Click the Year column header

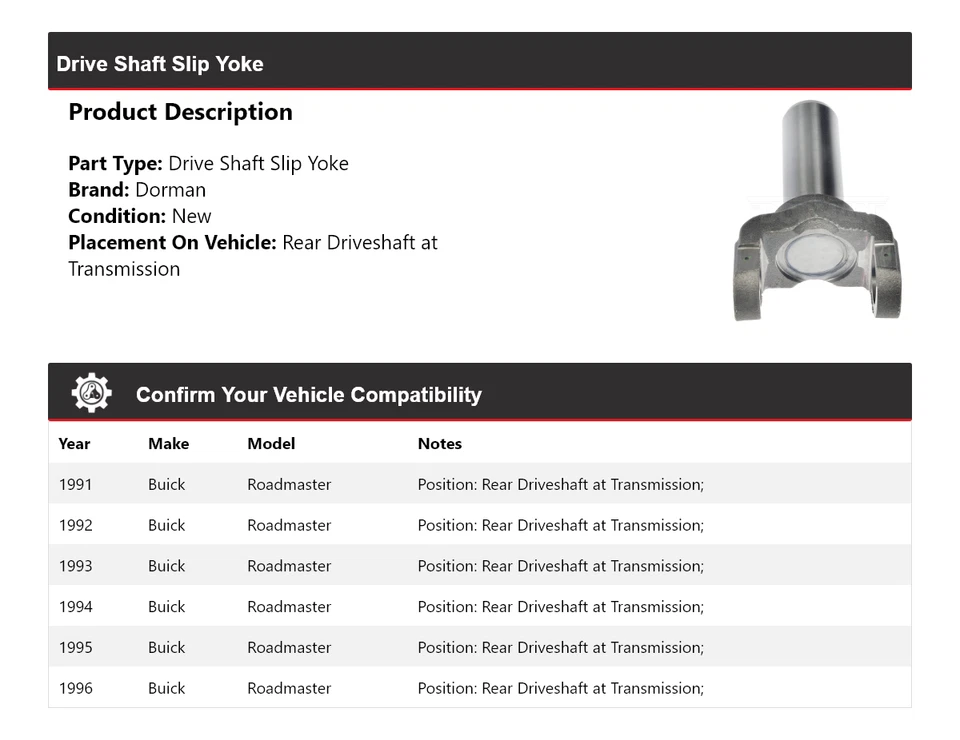[74, 444]
